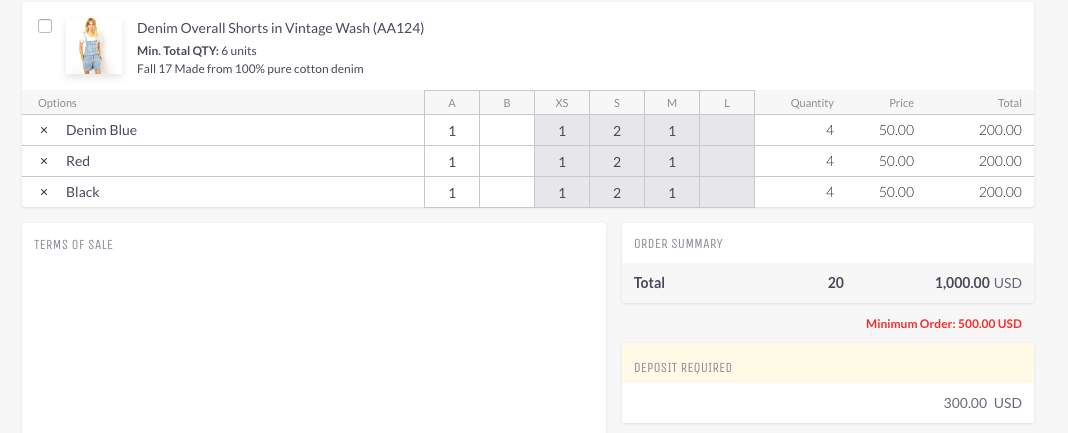
Task: Click the Minimum Order 500.00 USD warning
Action: (943, 324)
